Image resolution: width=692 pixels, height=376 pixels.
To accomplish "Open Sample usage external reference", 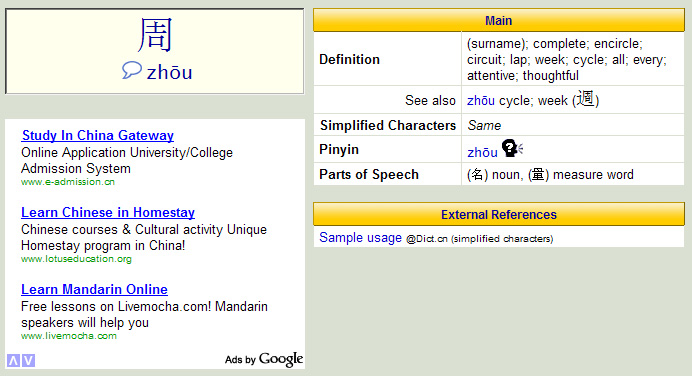I will tap(360, 237).
